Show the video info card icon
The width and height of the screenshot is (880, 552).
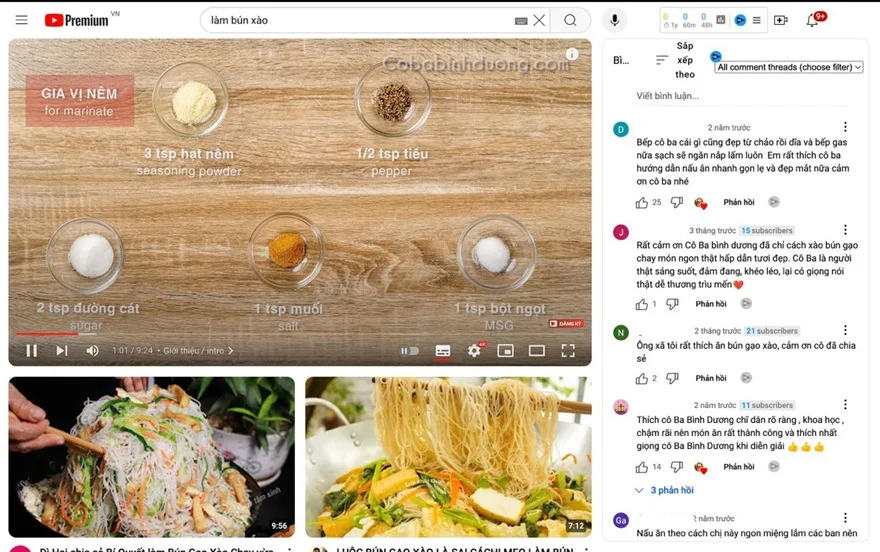[572, 54]
